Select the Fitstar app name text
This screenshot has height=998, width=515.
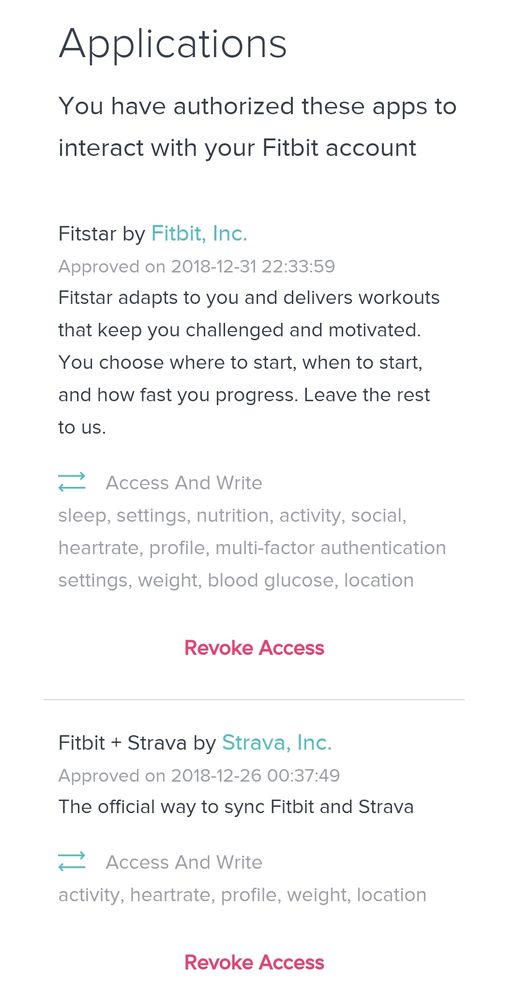(88, 234)
